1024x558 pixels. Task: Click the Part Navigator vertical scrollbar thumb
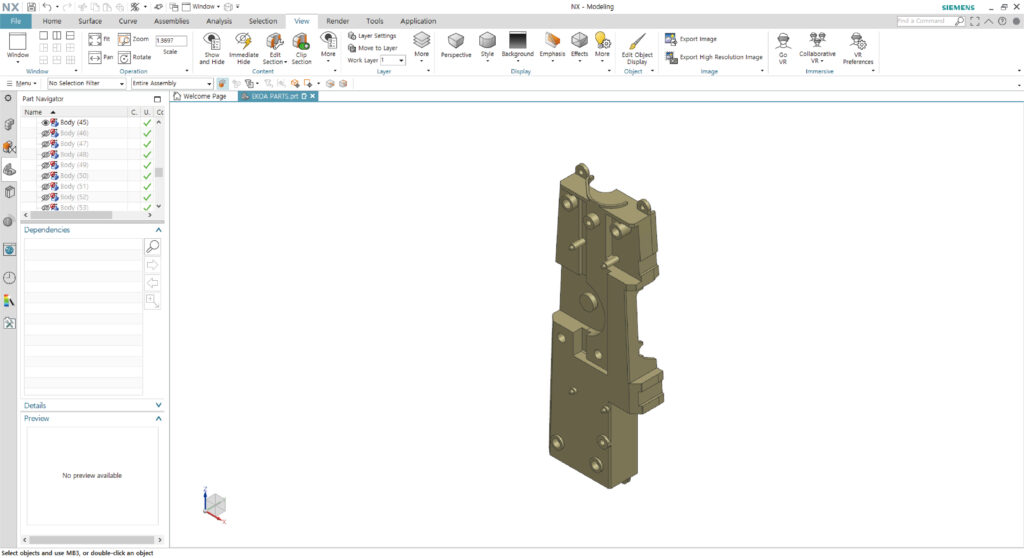click(x=159, y=173)
